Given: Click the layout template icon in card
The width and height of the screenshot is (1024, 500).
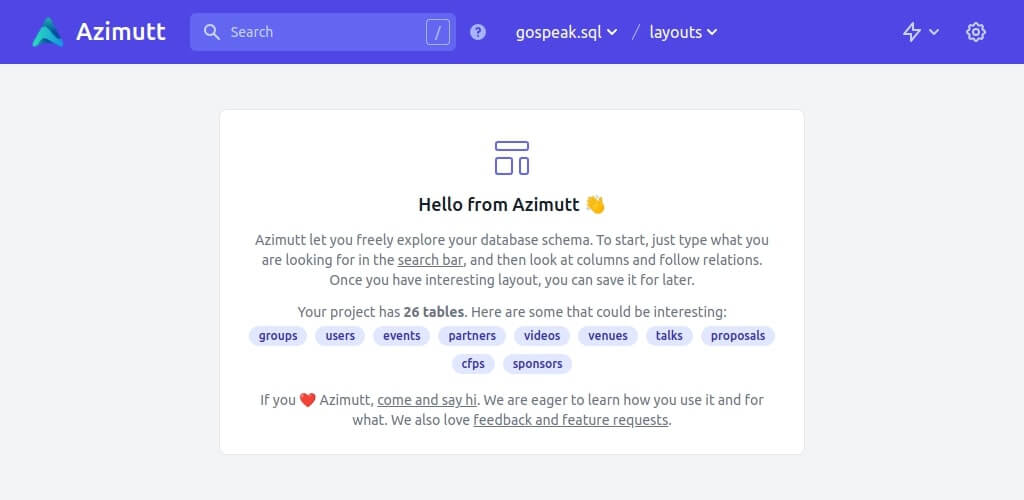Looking at the screenshot, I should click(512, 158).
